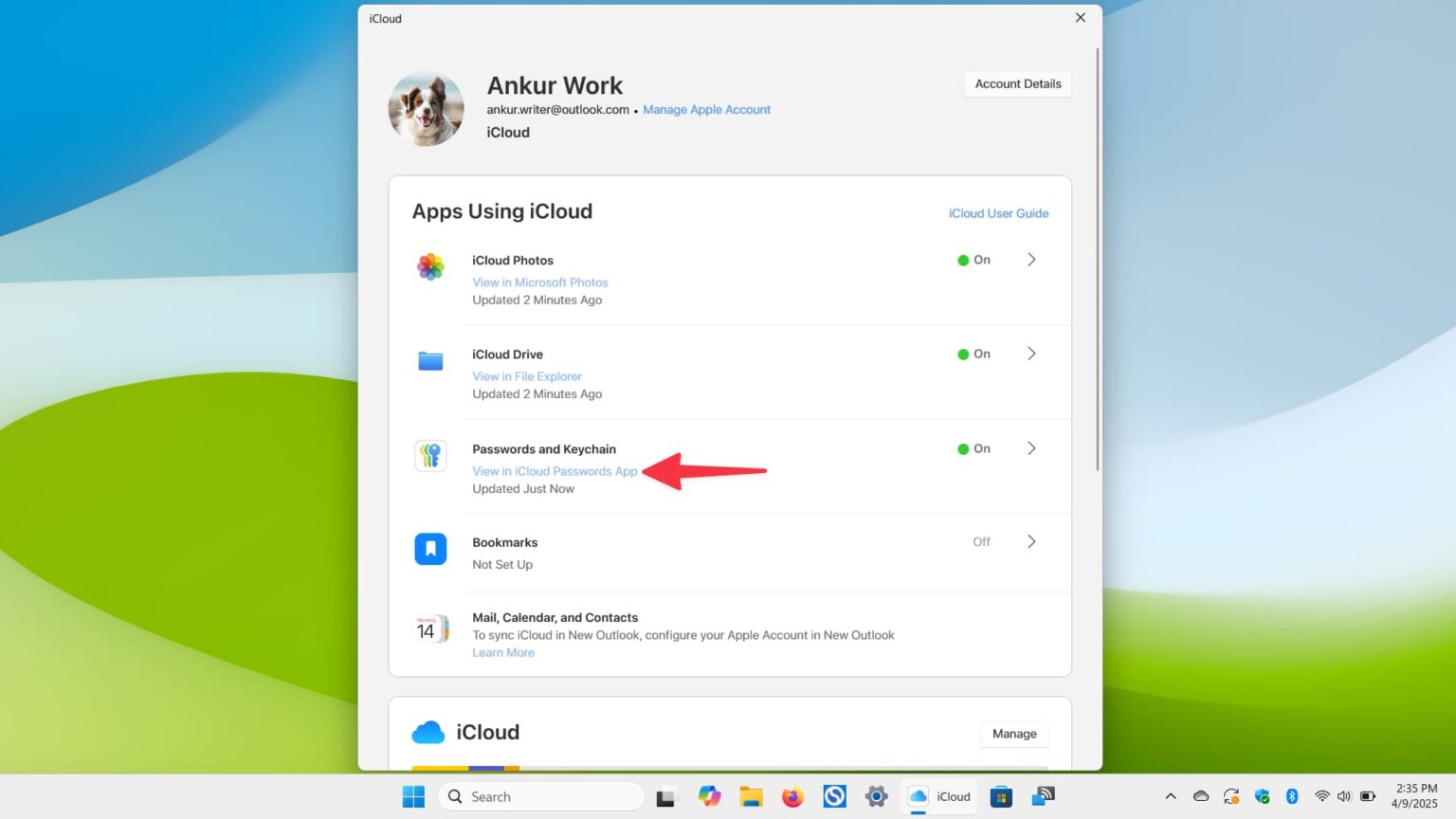Click Updated Just Now status text
The image size is (1456, 819).
coord(523,489)
